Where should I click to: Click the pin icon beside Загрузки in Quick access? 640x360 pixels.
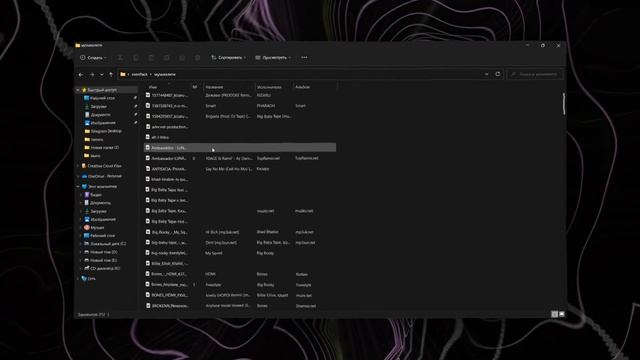pos(135,106)
